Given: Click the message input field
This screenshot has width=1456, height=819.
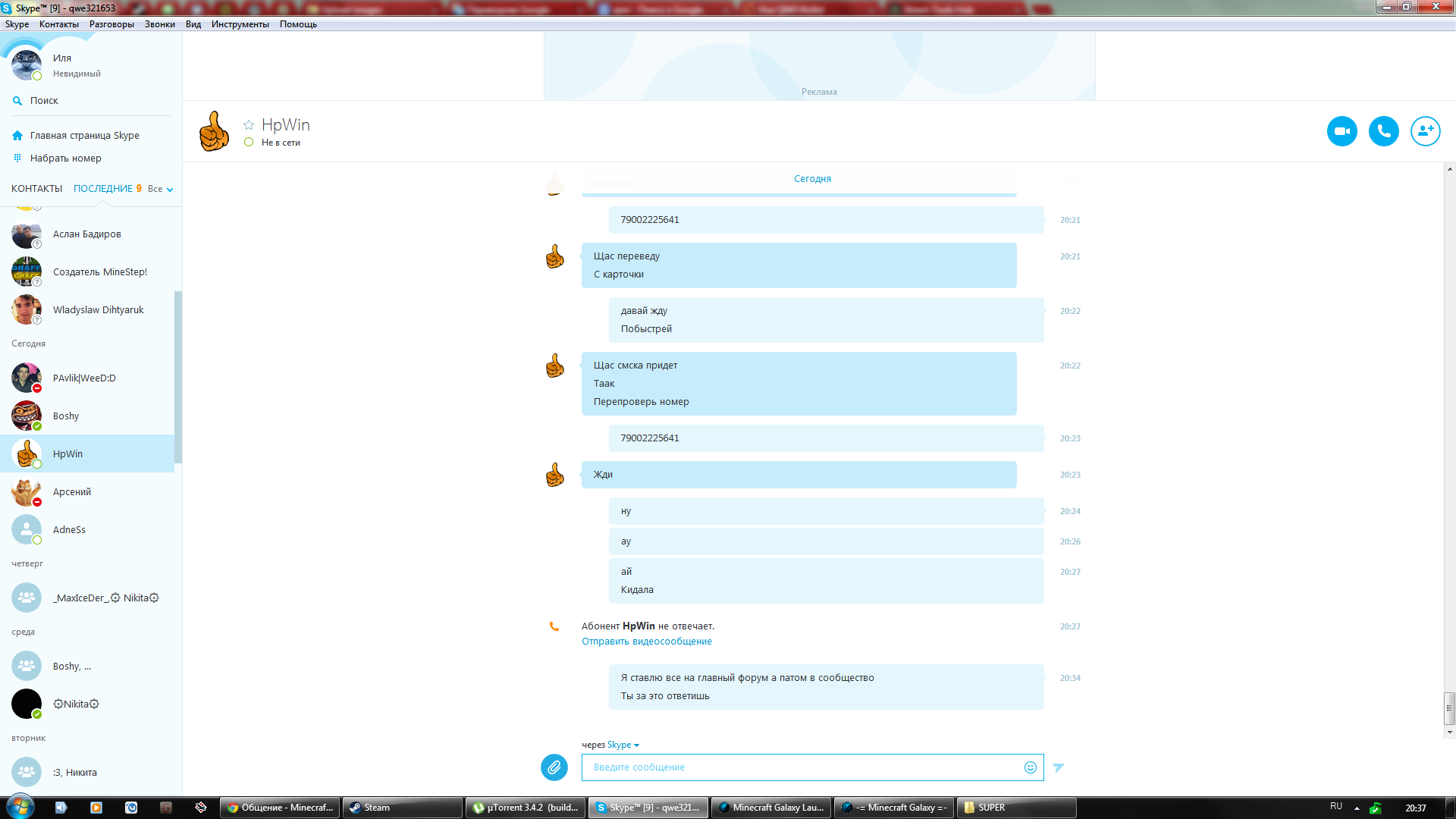Looking at the screenshot, I should (x=804, y=767).
